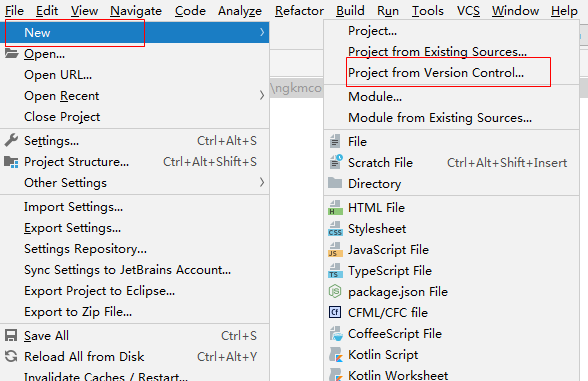The image size is (588, 381).
Task: Open the VCS menu
Action: click(x=468, y=10)
